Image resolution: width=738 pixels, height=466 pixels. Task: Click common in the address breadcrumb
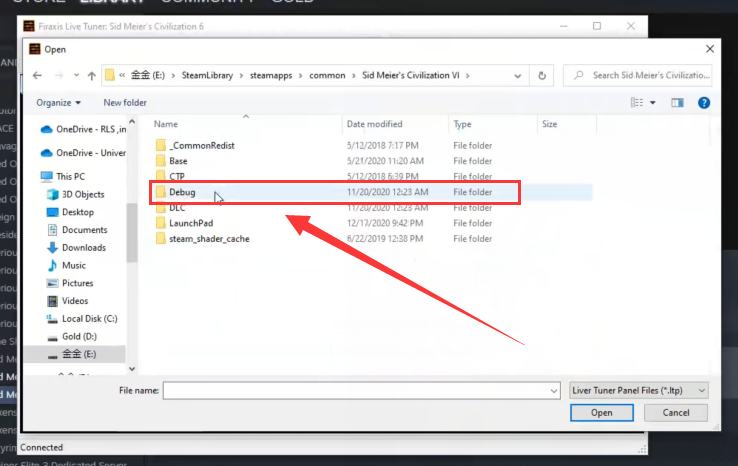point(327,75)
